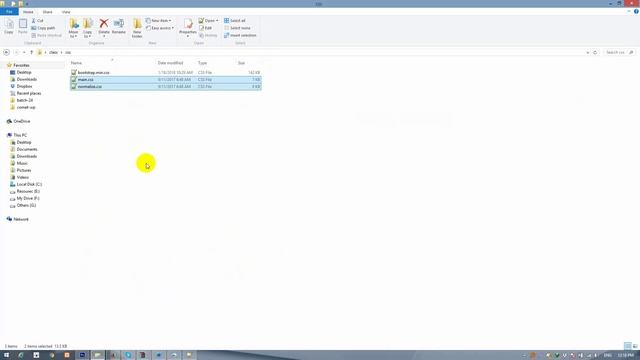Open OneDrive in the navigation pane
This screenshot has height=360, width=640.
[x=22, y=121]
